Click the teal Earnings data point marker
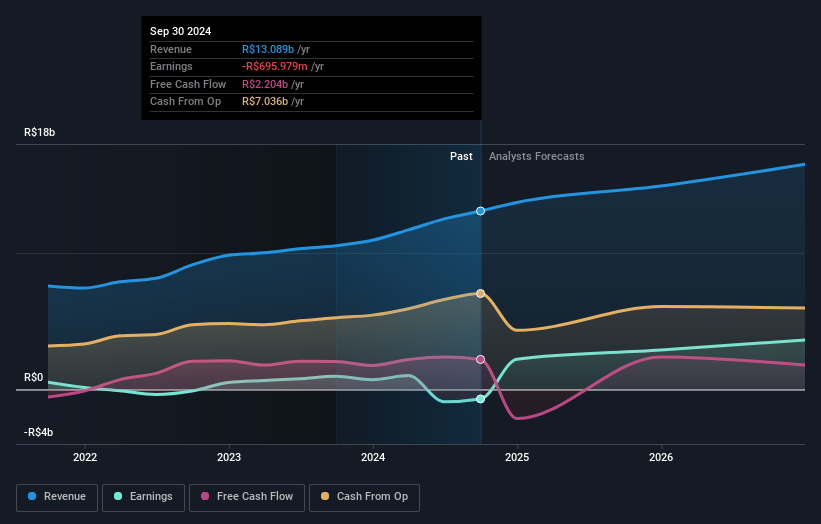821x524 pixels. (480, 399)
